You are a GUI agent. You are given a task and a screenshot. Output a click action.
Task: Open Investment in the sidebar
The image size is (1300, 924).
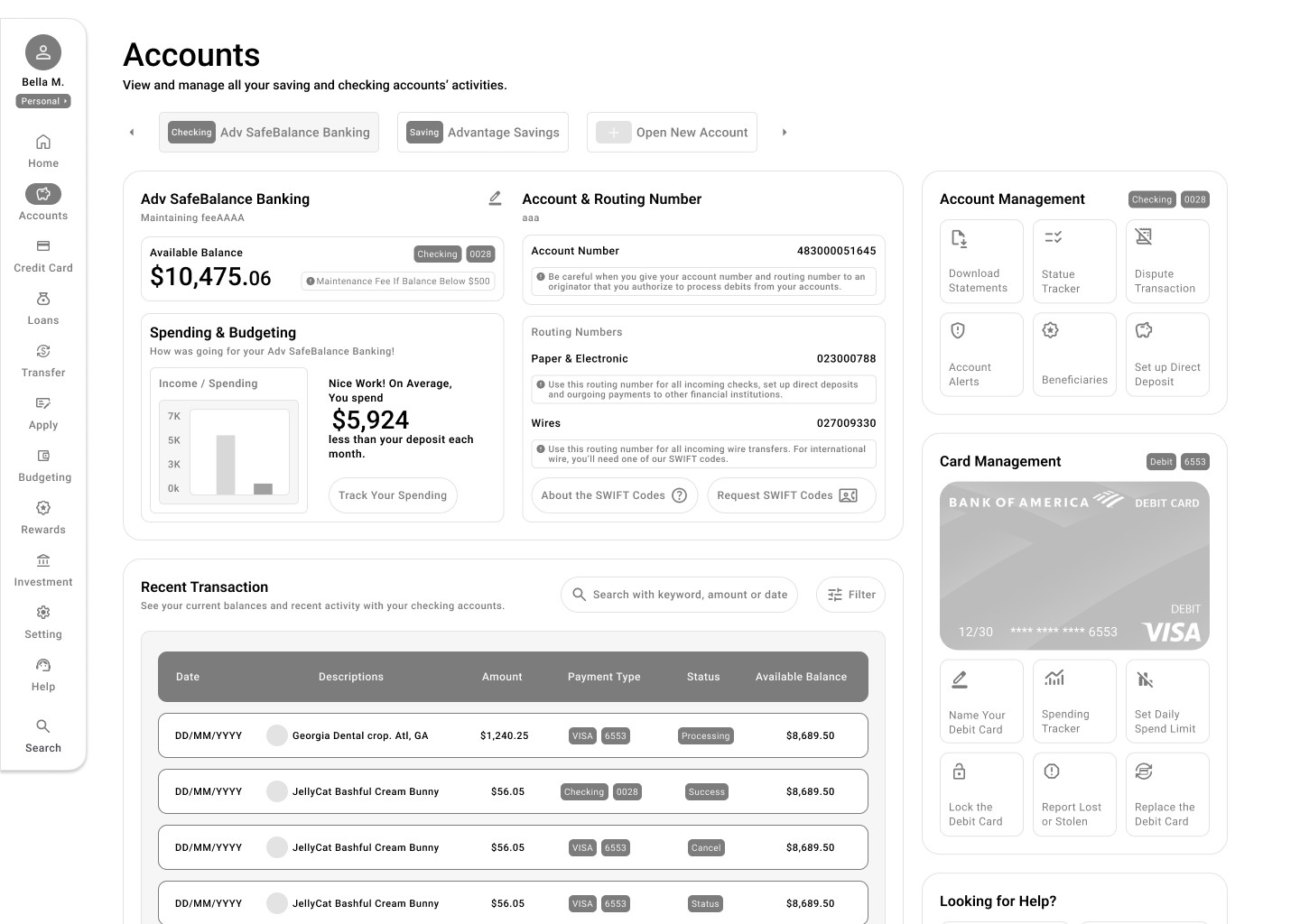click(43, 570)
